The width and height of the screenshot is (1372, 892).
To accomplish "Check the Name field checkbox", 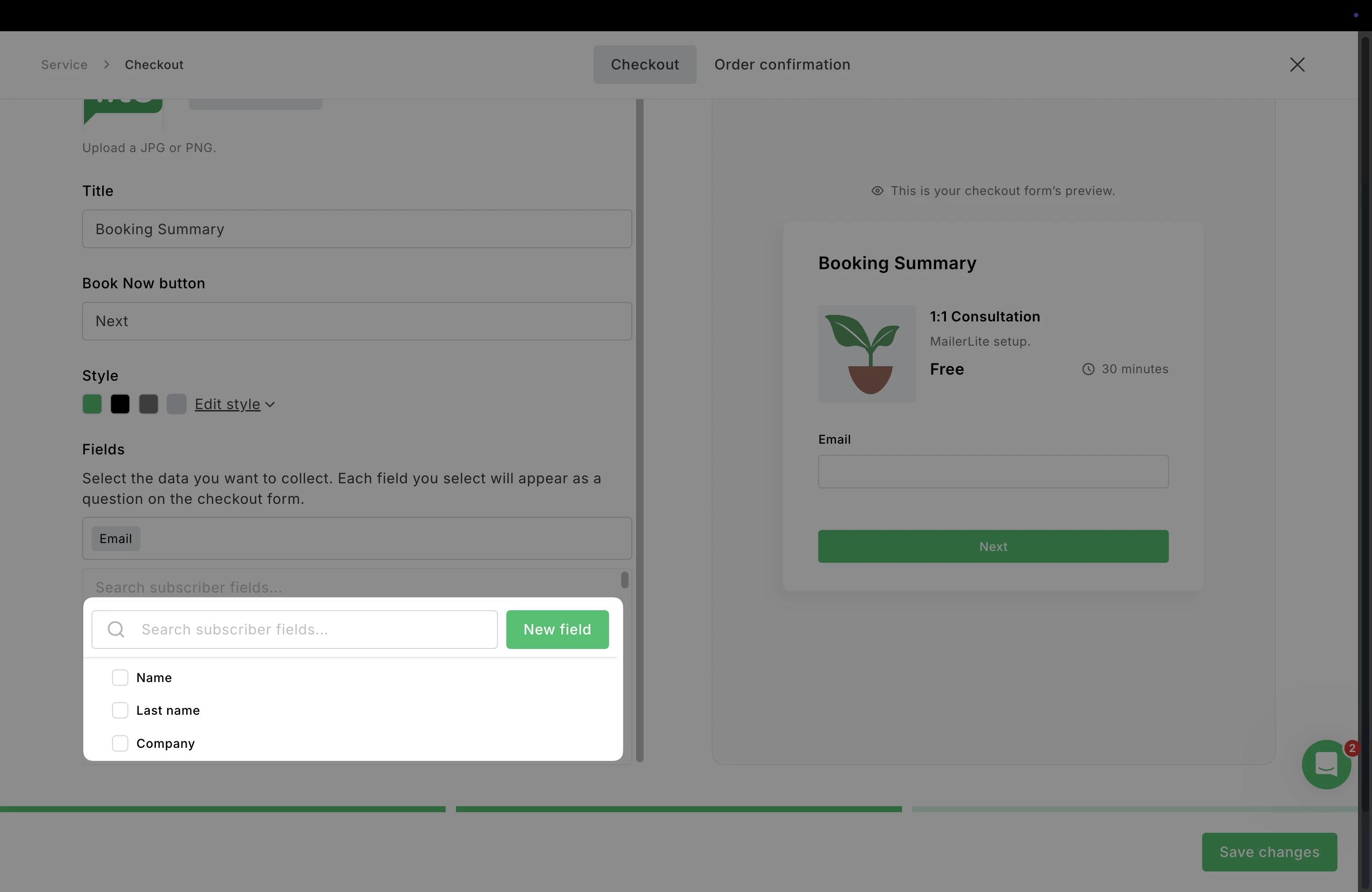I will pyautogui.click(x=120, y=678).
